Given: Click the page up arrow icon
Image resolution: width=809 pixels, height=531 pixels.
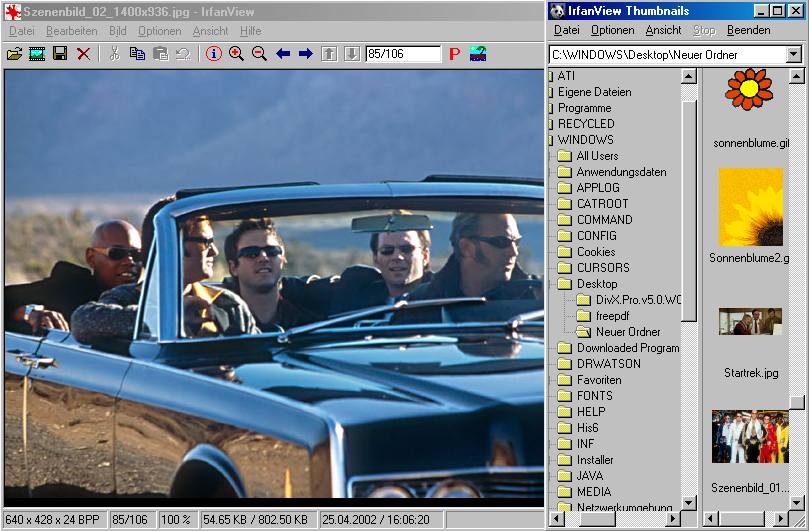Looking at the screenshot, I should tap(329, 54).
